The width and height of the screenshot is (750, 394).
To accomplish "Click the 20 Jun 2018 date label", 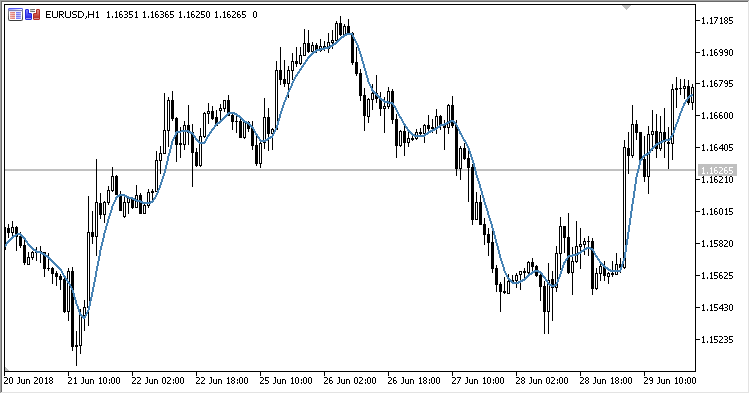I will [x=29, y=381].
